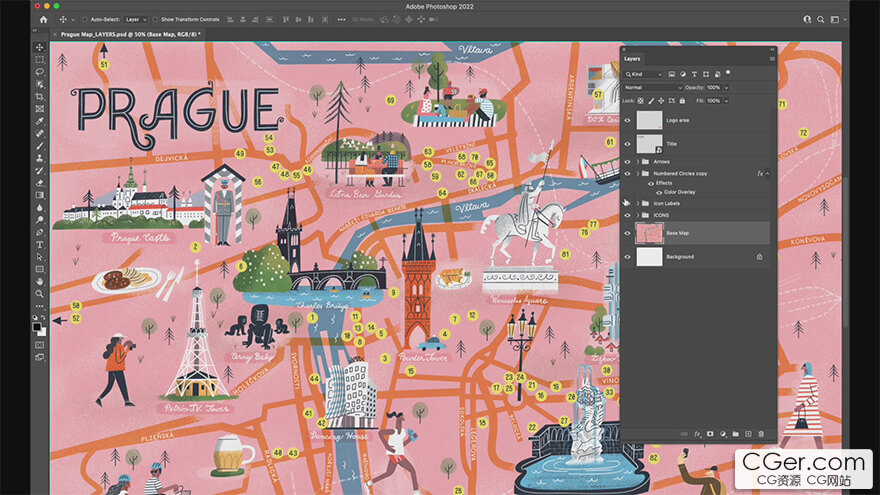Open the Normal blend mode dropdown

pyautogui.click(x=653, y=88)
